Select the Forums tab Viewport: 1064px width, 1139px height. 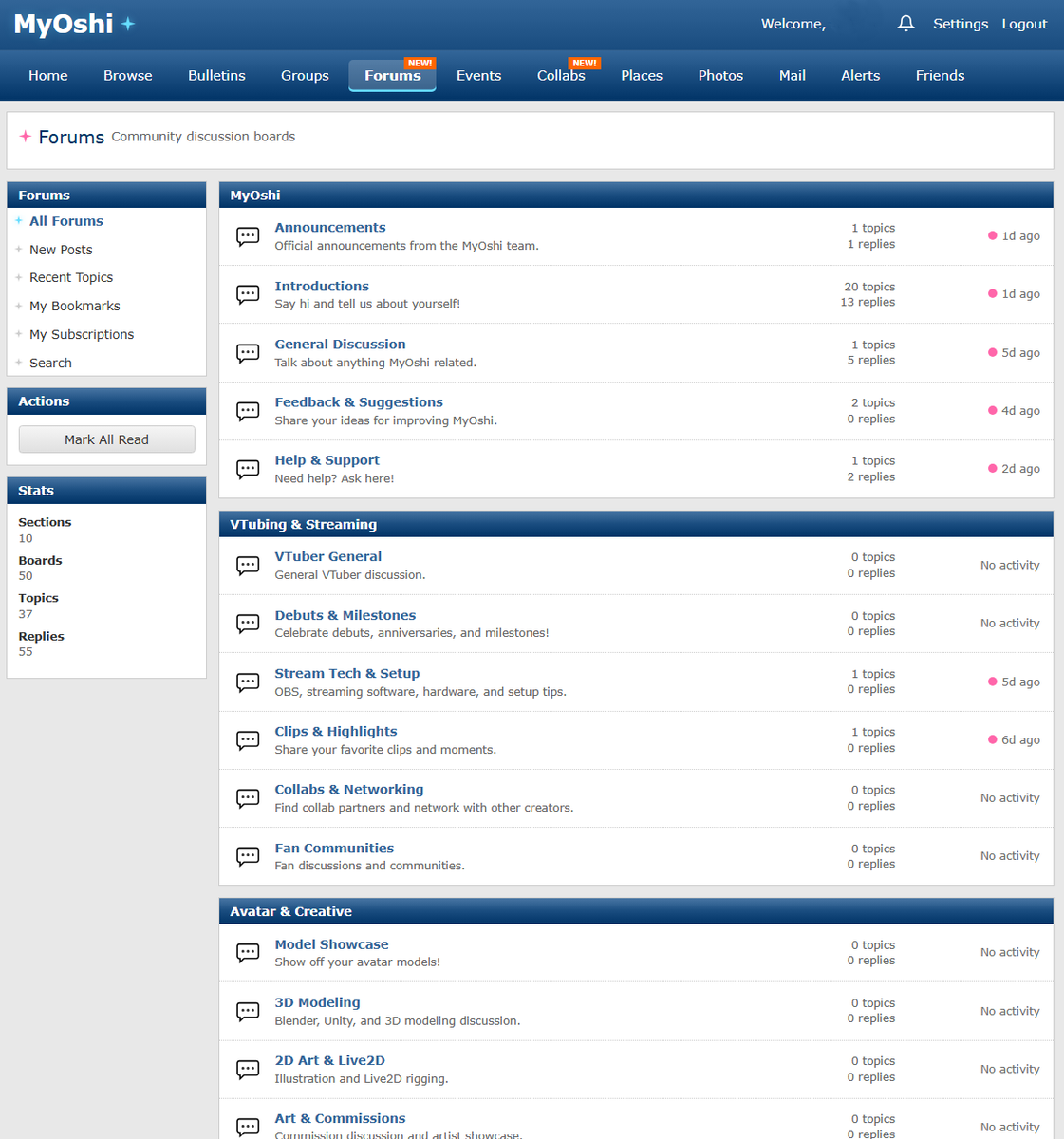coord(393,76)
